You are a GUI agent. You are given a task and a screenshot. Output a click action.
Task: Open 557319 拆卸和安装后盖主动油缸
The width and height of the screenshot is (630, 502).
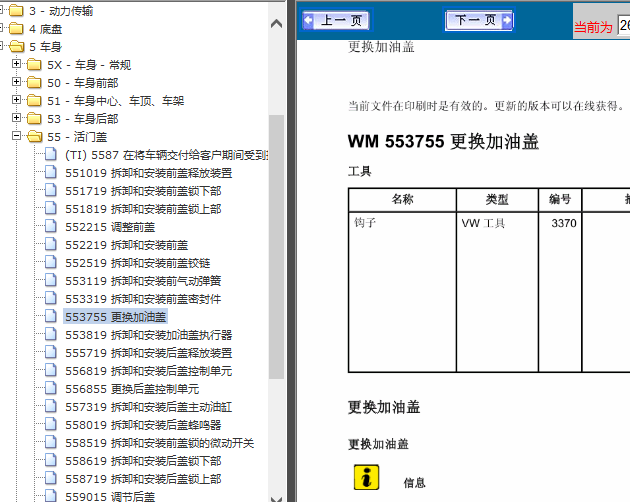click(149, 407)
